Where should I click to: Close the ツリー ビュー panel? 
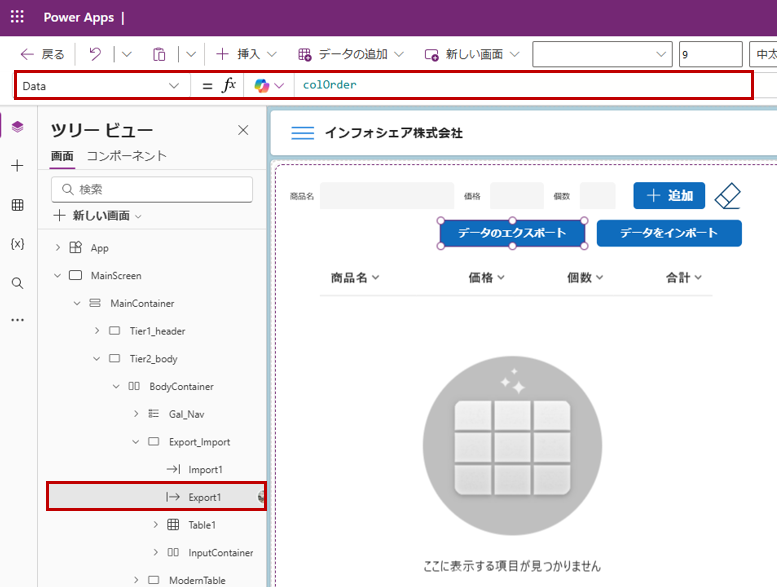pos(243,130)
